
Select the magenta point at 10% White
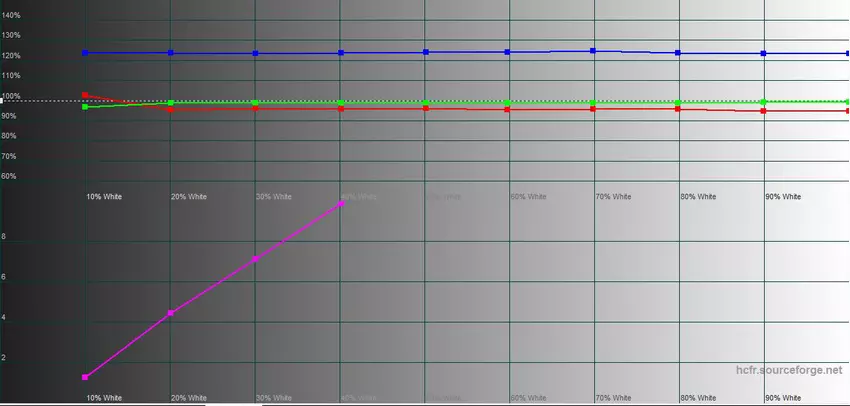pos(86,377)
